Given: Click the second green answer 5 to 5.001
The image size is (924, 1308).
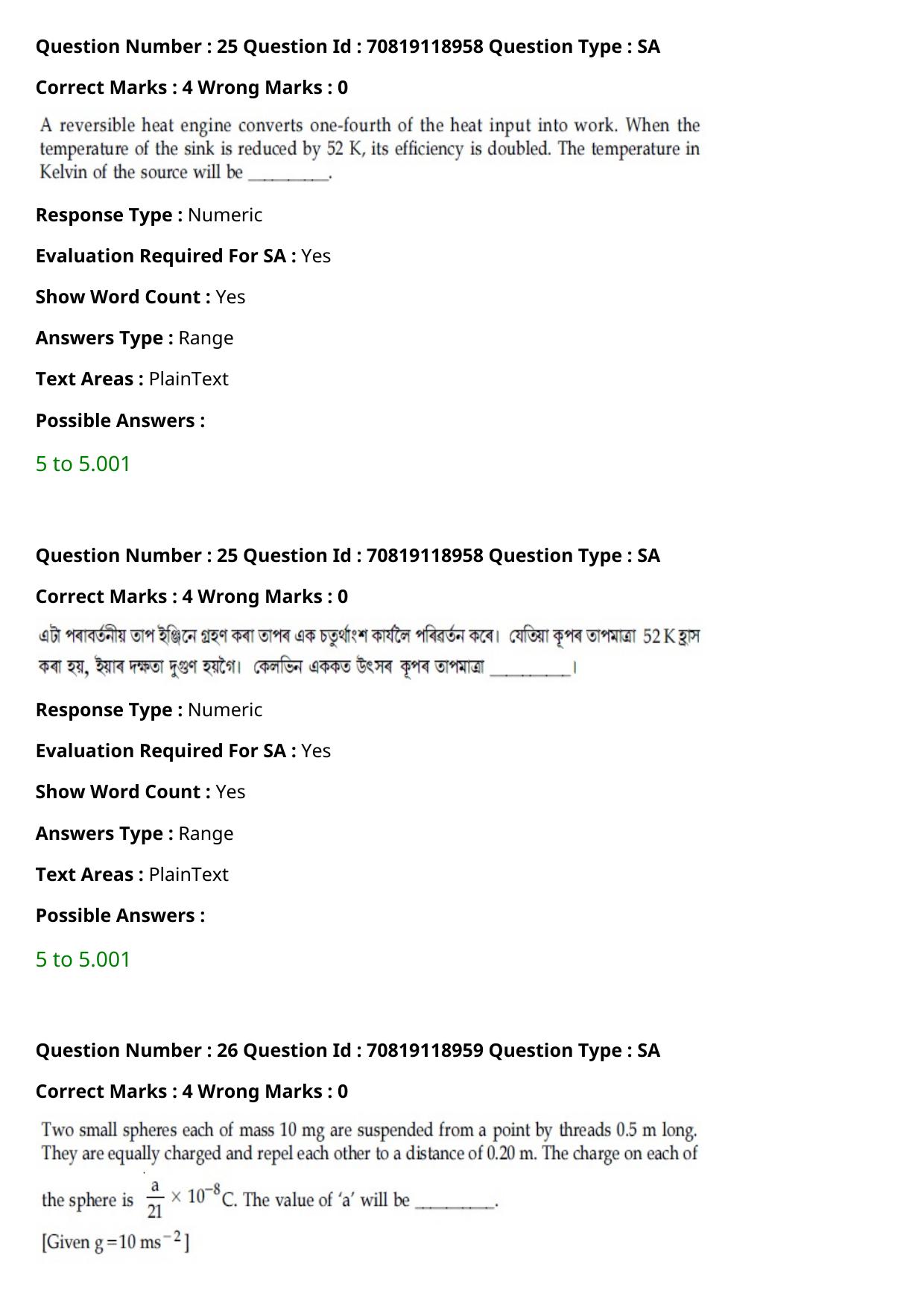Looking at the screenshot, I should click(83, 959).
